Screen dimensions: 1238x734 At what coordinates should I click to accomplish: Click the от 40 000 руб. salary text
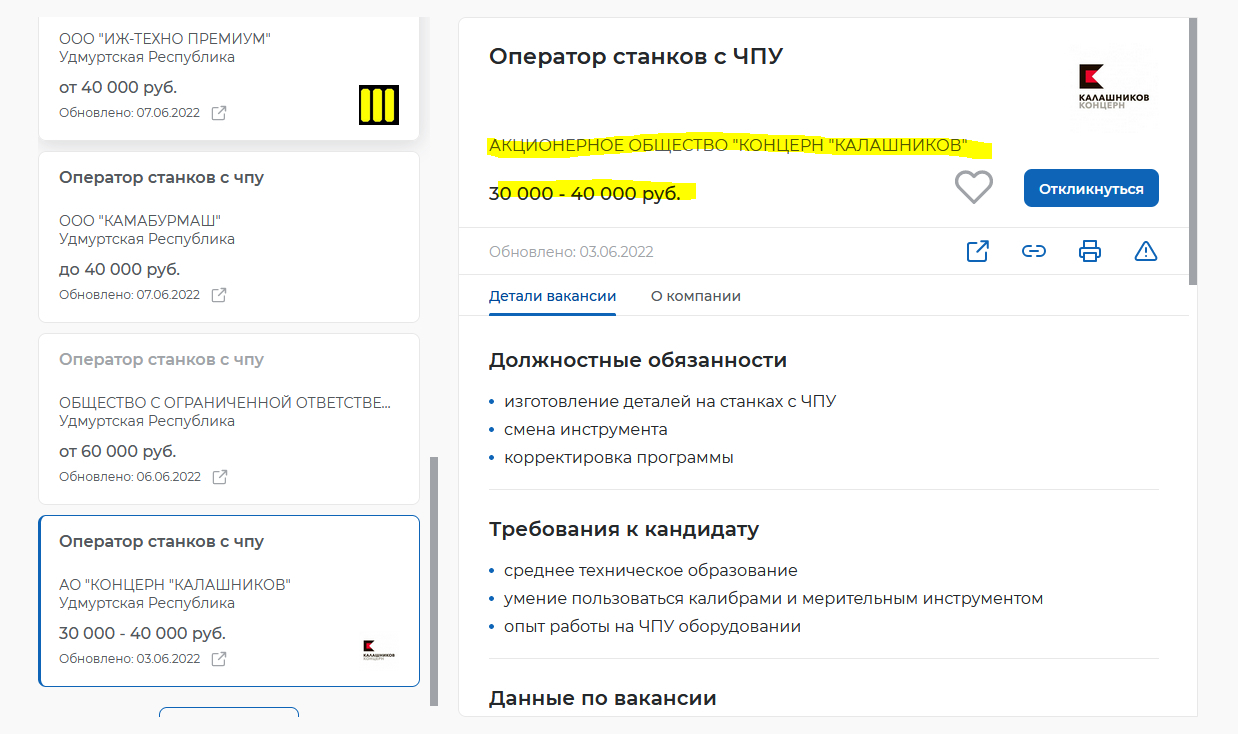tap(118, 87)
